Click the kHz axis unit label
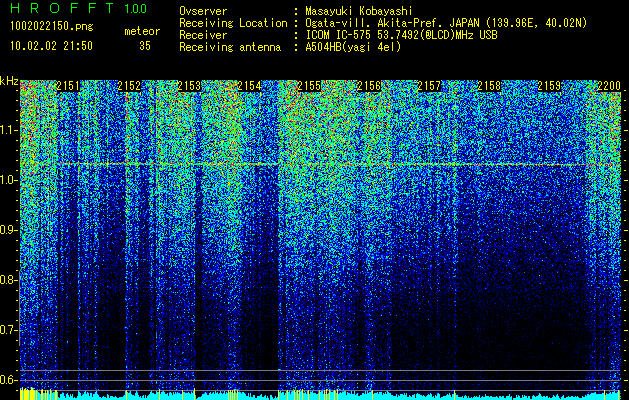The width and height of the screenshot is (629, 400). (9, 81)
